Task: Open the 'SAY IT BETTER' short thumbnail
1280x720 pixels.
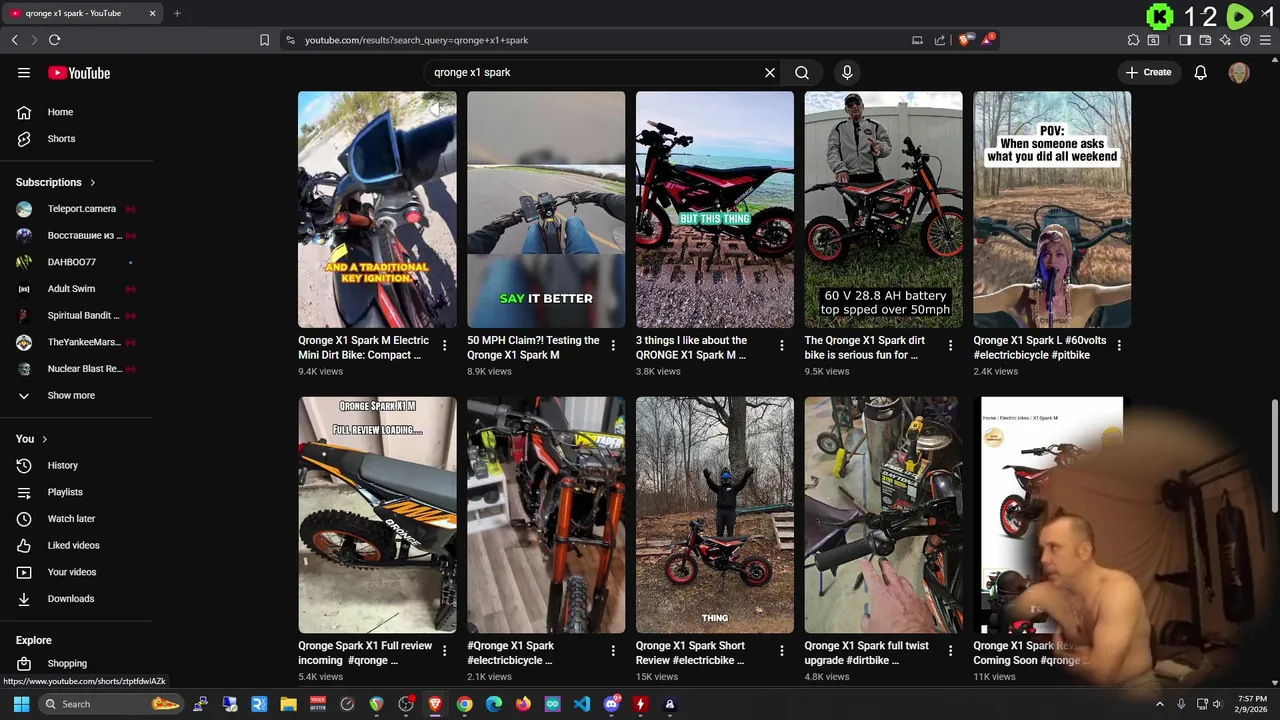Action: [x=546, y=210]
